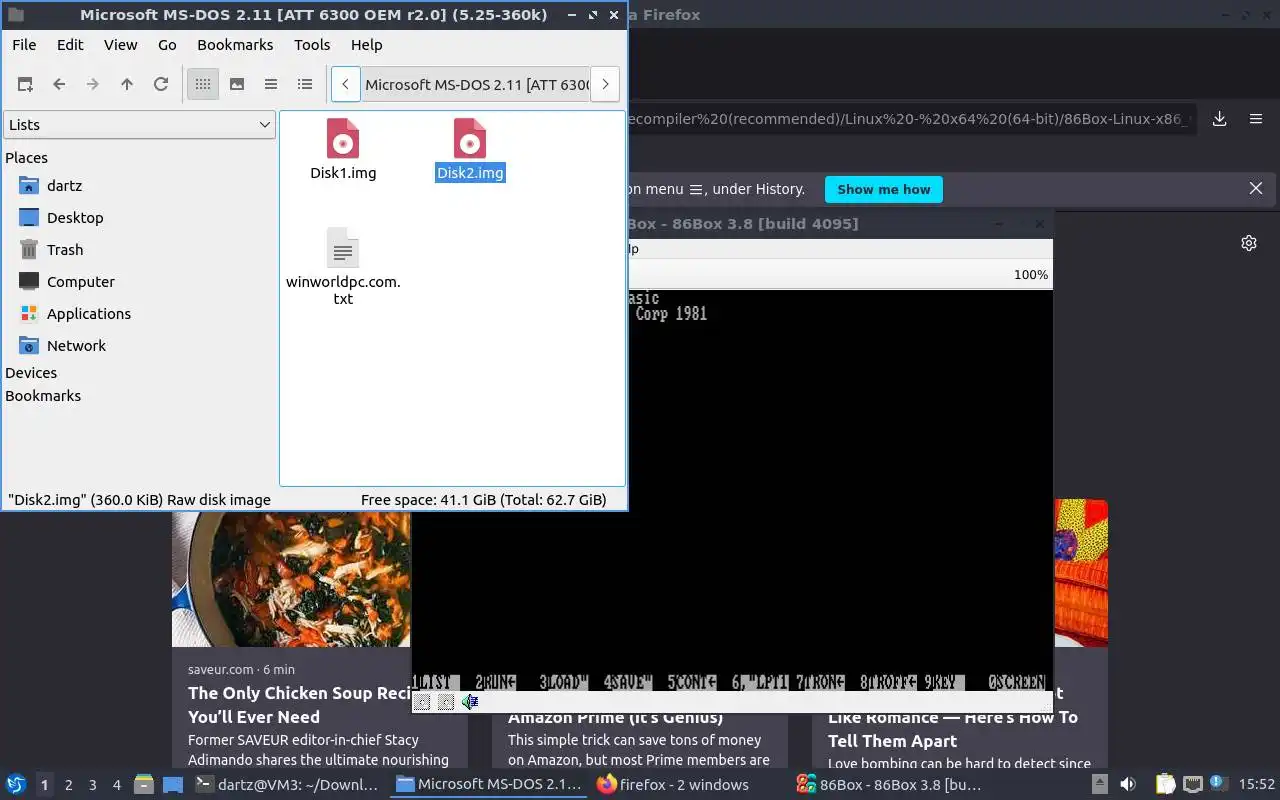Image resolution: width=1280 pixels, height=800 pixels.
Task: Click the Microsoft MS-DOS 2.11 path button
Action: [476, 85]
